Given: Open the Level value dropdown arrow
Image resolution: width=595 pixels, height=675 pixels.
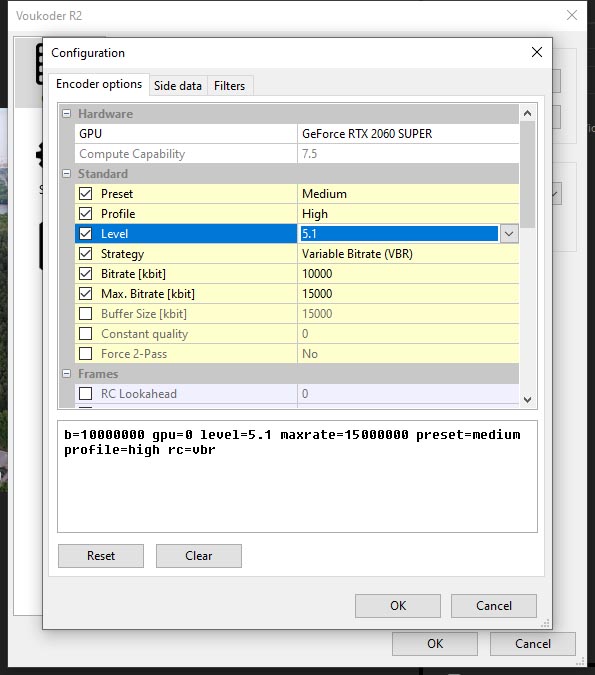Looking at the screenshot, I should [509, 234].
